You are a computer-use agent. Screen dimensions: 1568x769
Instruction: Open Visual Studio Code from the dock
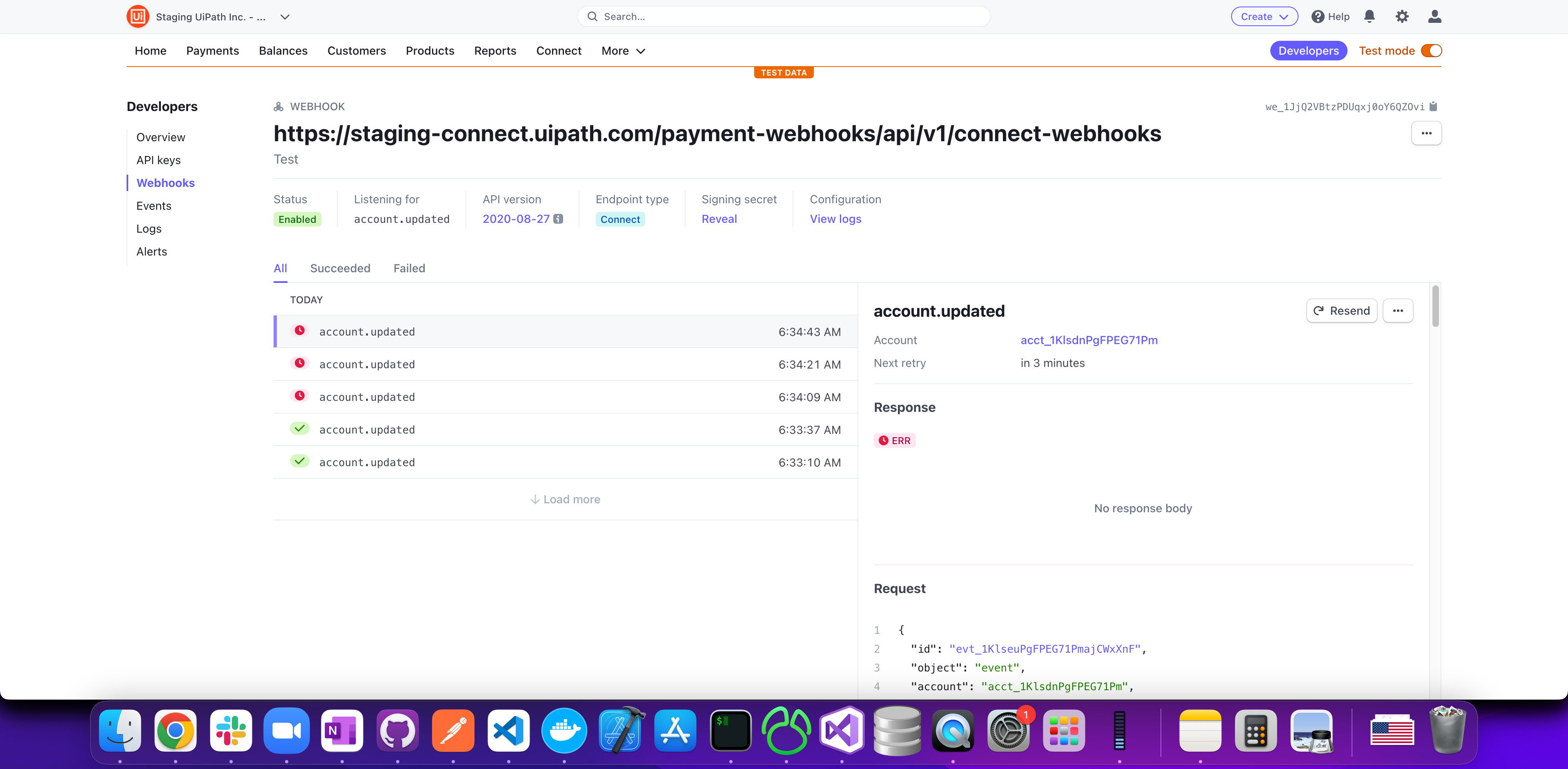tap(509, 731)
